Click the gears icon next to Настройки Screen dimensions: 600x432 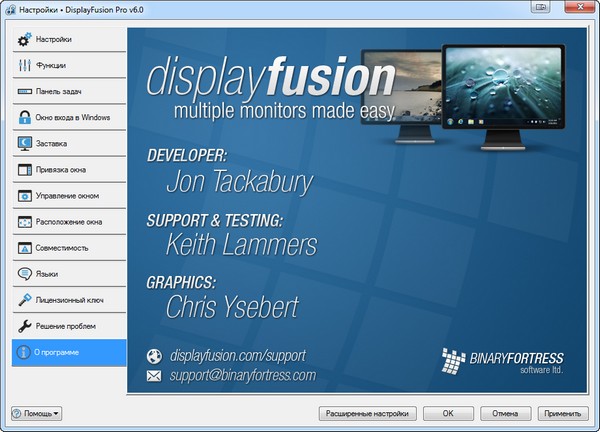click(25, 40)
